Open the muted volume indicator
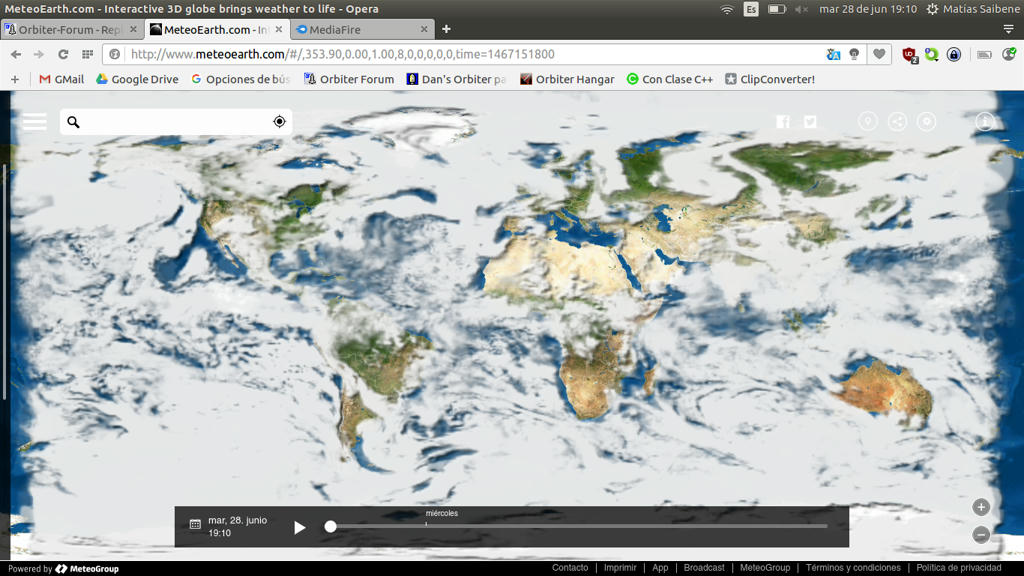The height and width of the screenshot is (576, 1024). coord(801,9)
